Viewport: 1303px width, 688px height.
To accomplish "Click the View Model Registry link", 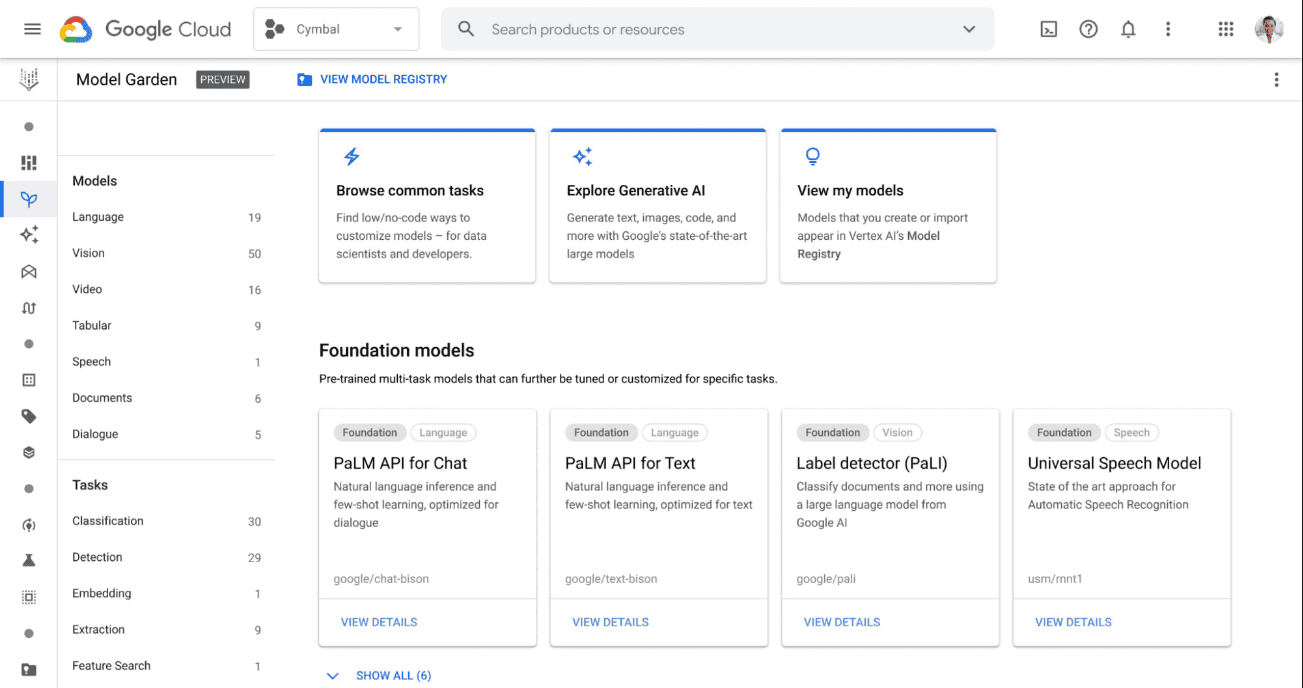I will pos(372,79).
